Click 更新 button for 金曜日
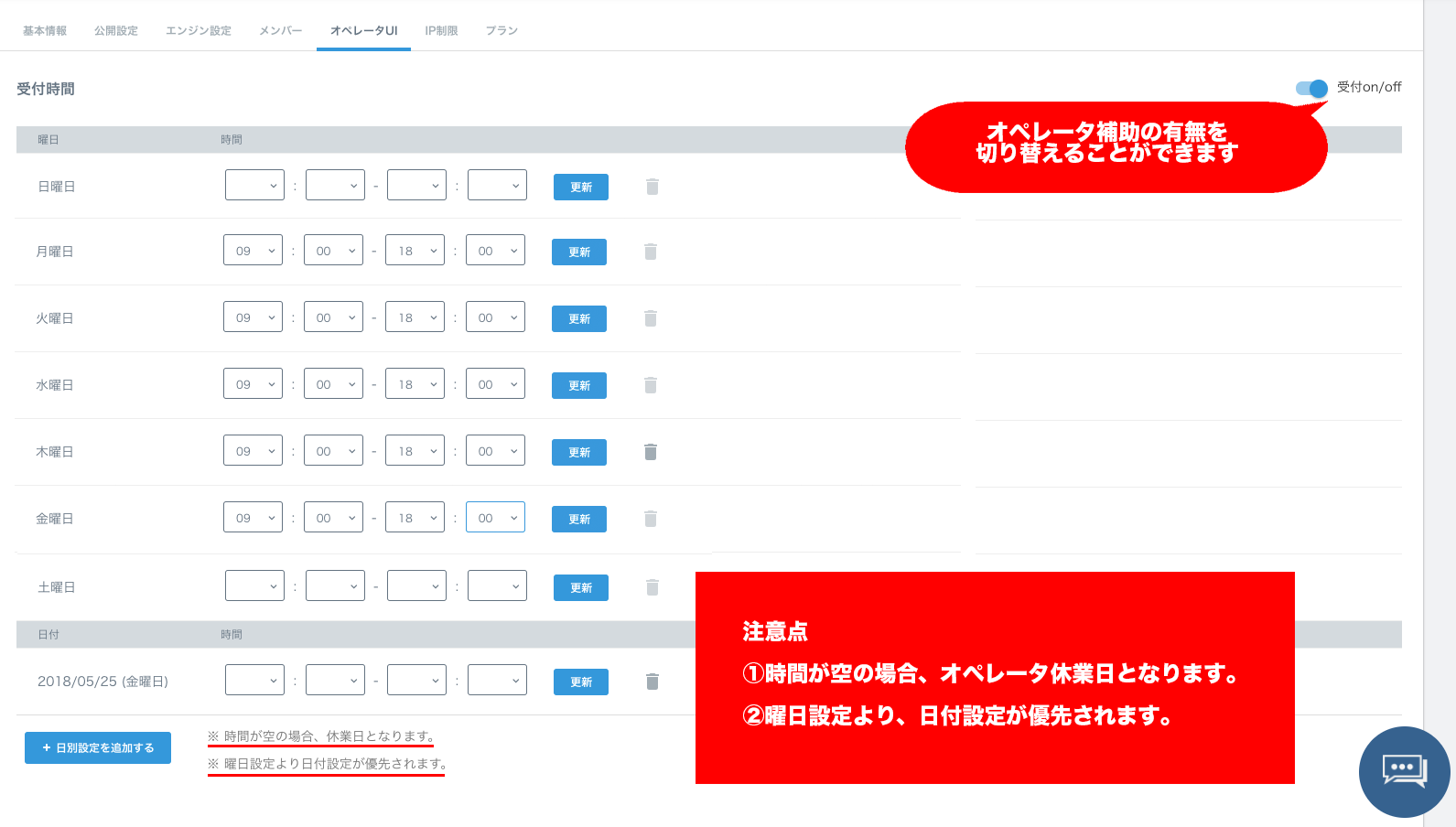 click(579, 519)
